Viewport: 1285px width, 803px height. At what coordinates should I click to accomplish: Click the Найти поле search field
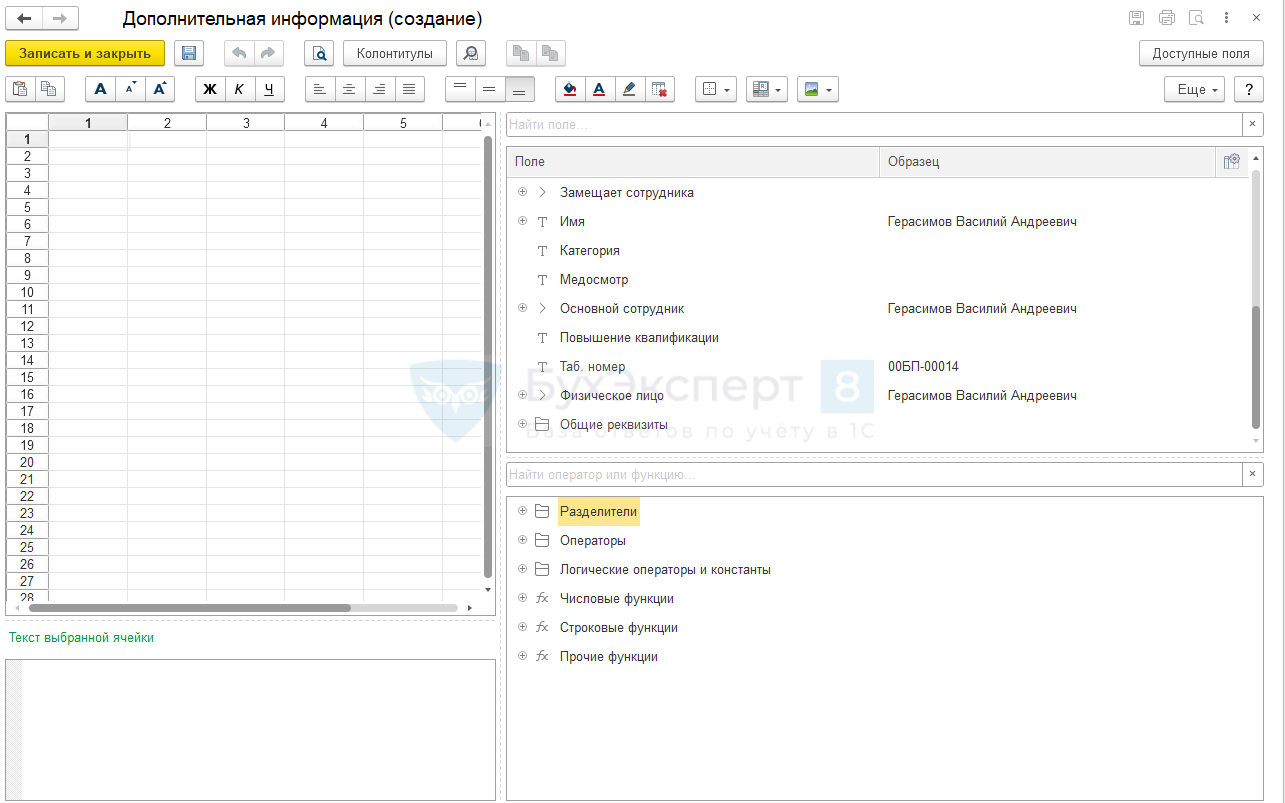coord(872,124)
